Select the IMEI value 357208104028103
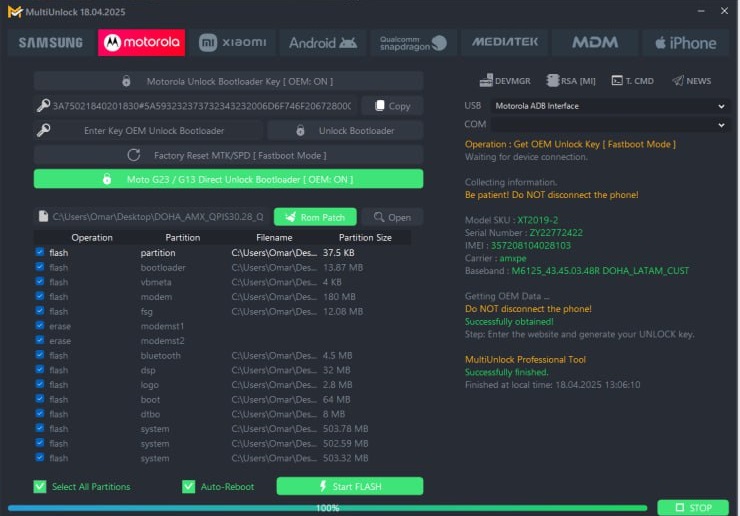Image resolution: width=740 pixels, height=516 pixels. 531,245
